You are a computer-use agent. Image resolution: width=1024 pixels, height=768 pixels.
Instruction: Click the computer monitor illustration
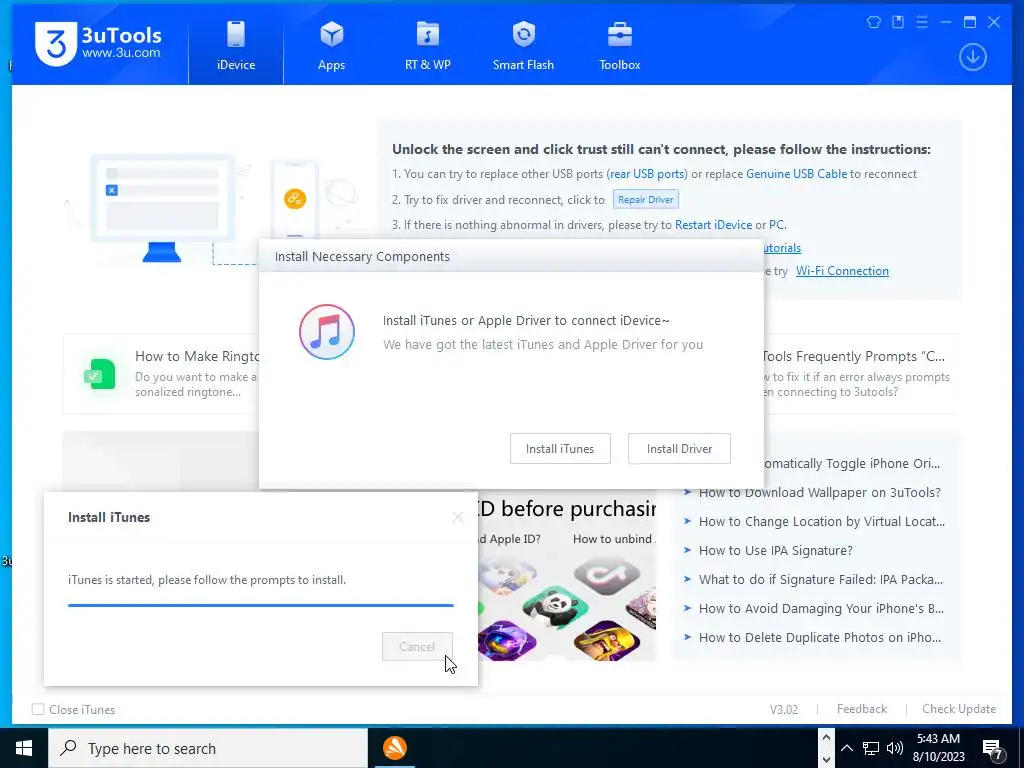pyautogui.click(x=161, y=208)
